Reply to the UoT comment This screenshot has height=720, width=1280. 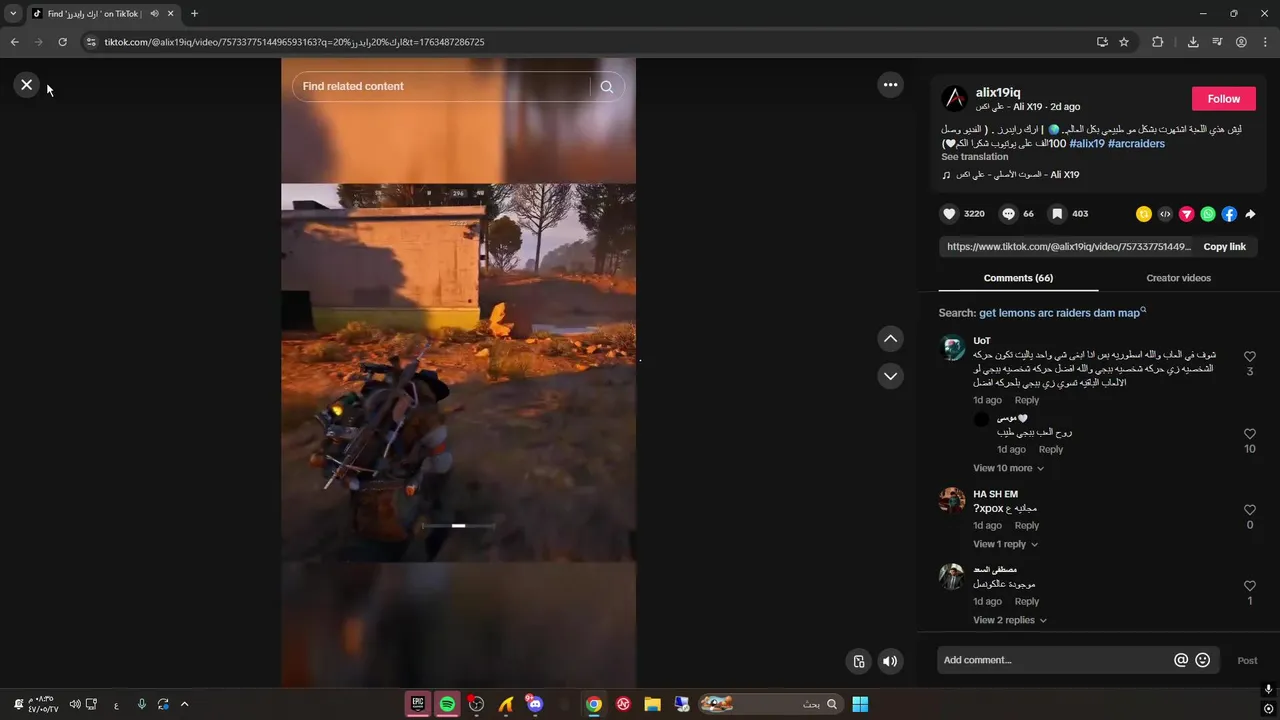pos(1027,400)
